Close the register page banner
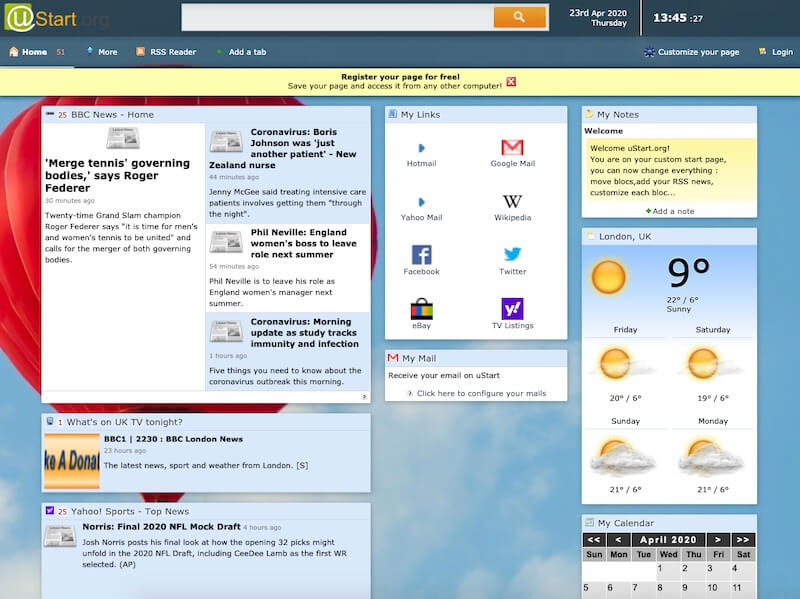Image resolution: width=800 pixels, height=599 pixels. coord(511,82)
